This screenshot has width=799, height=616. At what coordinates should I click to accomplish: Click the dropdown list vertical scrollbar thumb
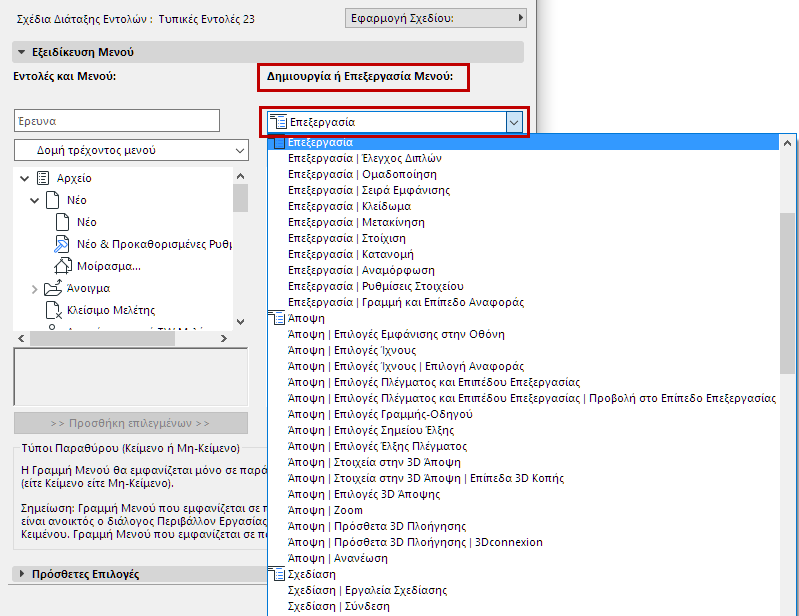click(x=788, y=293)
